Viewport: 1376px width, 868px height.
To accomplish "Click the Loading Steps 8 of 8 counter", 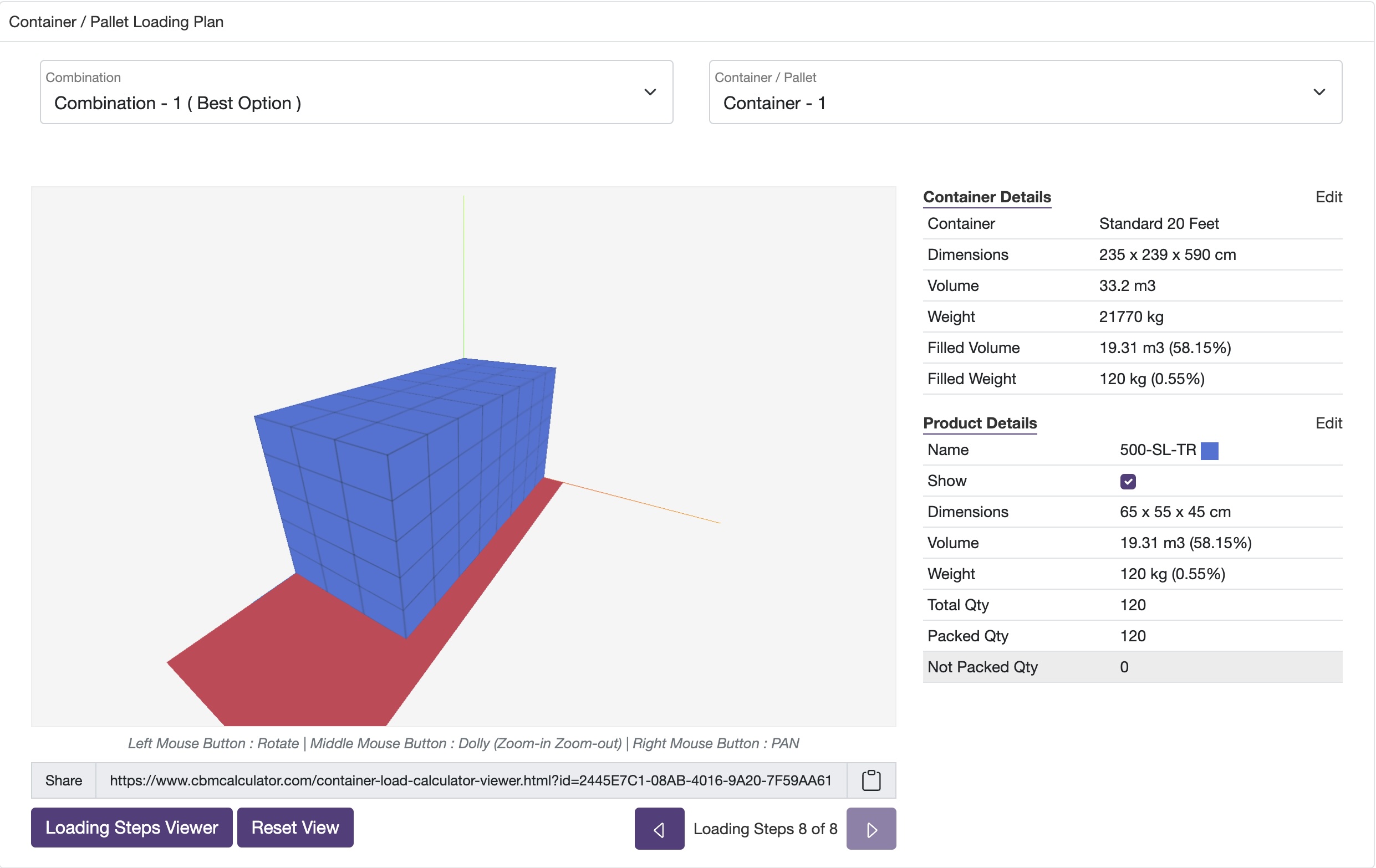I will click(765, 829).
